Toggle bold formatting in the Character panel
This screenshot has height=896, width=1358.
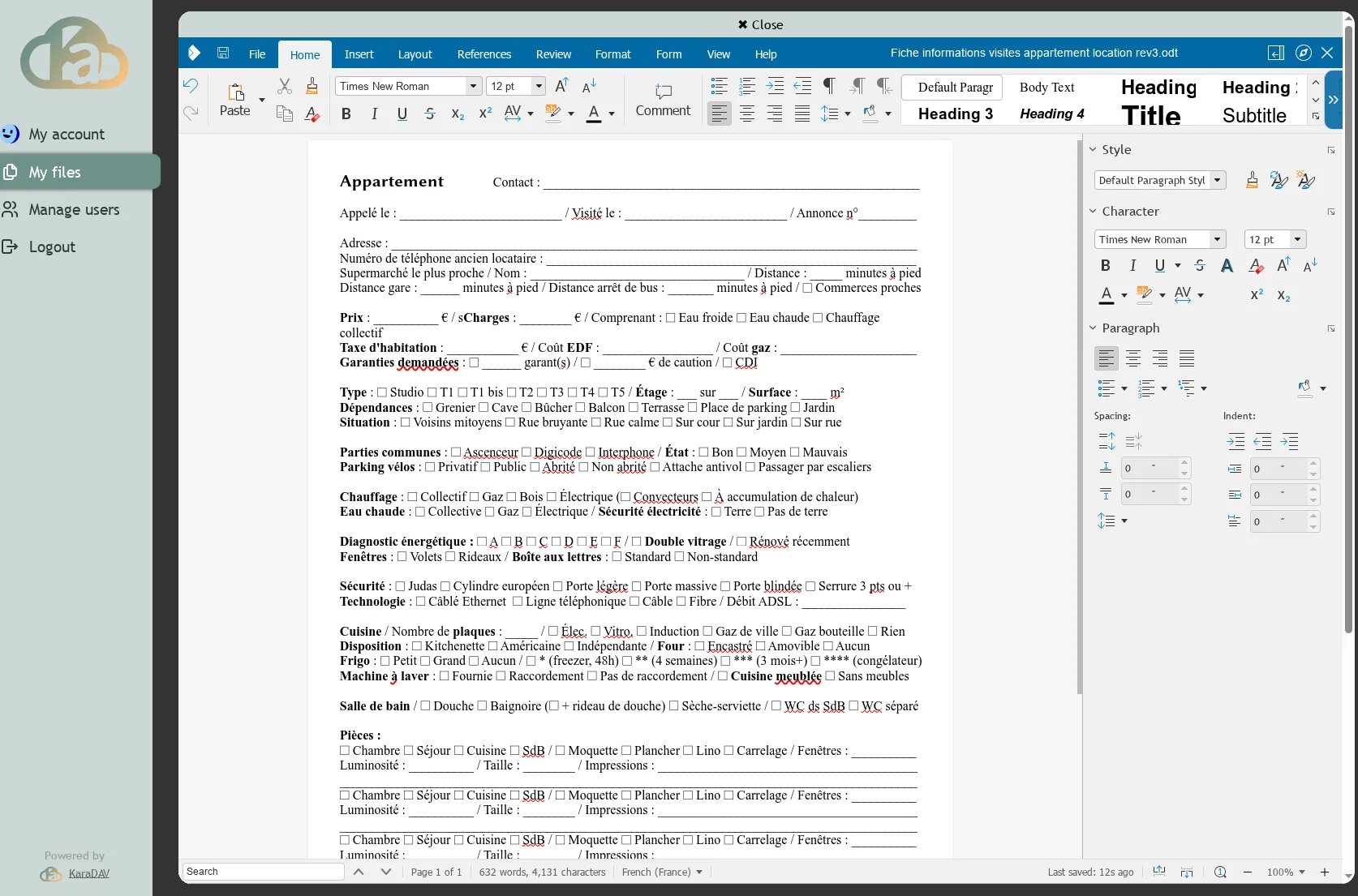click(x=1105, y=265)
